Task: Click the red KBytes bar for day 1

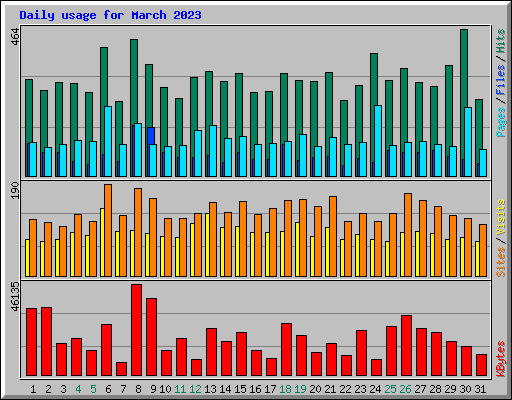Action: (31, 342)
